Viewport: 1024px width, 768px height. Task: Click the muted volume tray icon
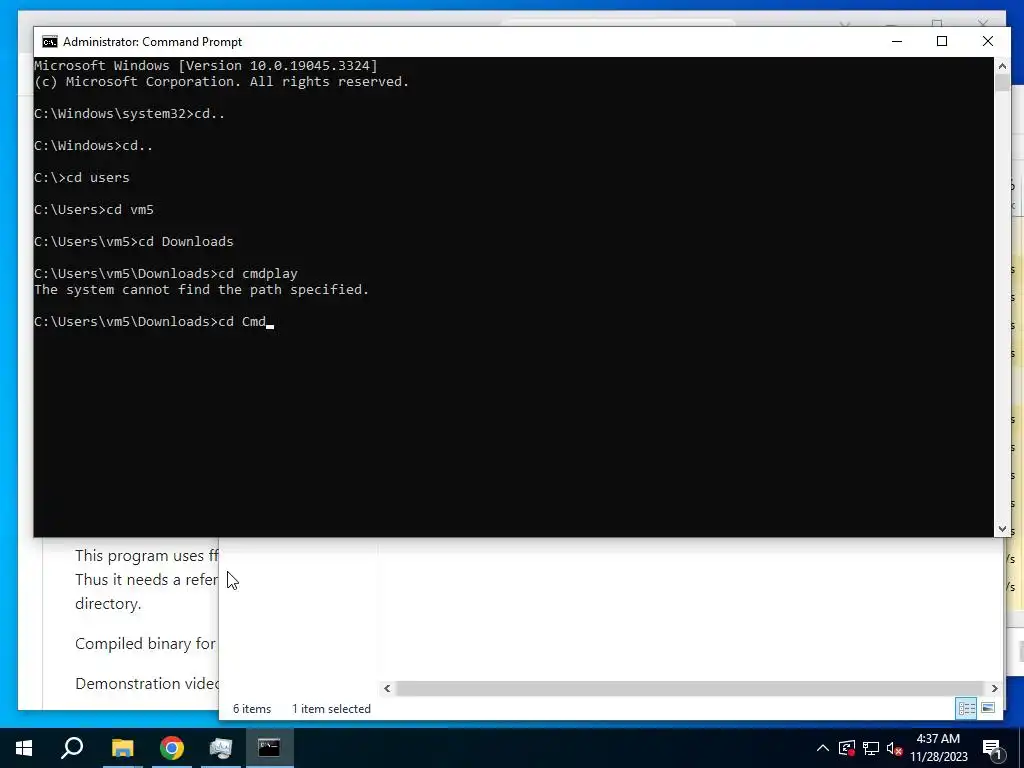point(895,748)
